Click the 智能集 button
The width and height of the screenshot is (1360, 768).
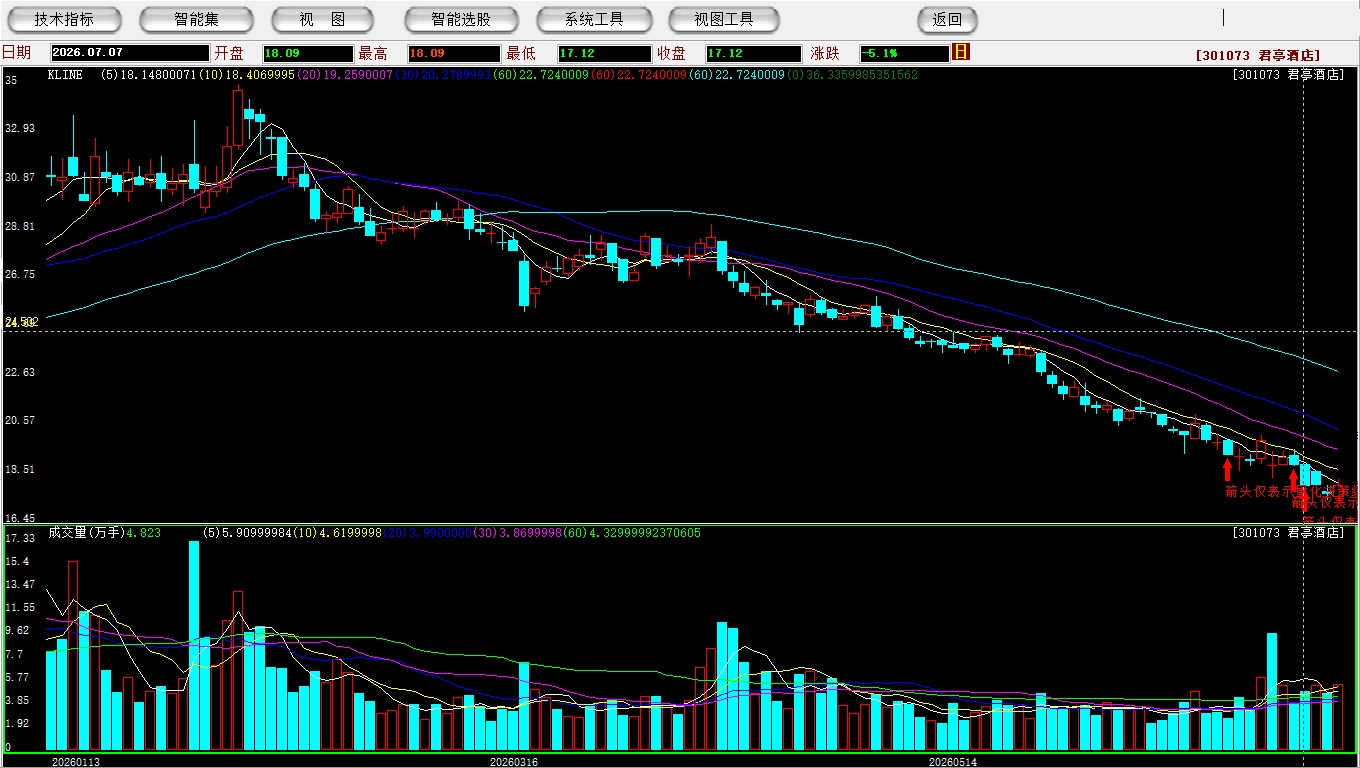(x=196, y=19)
